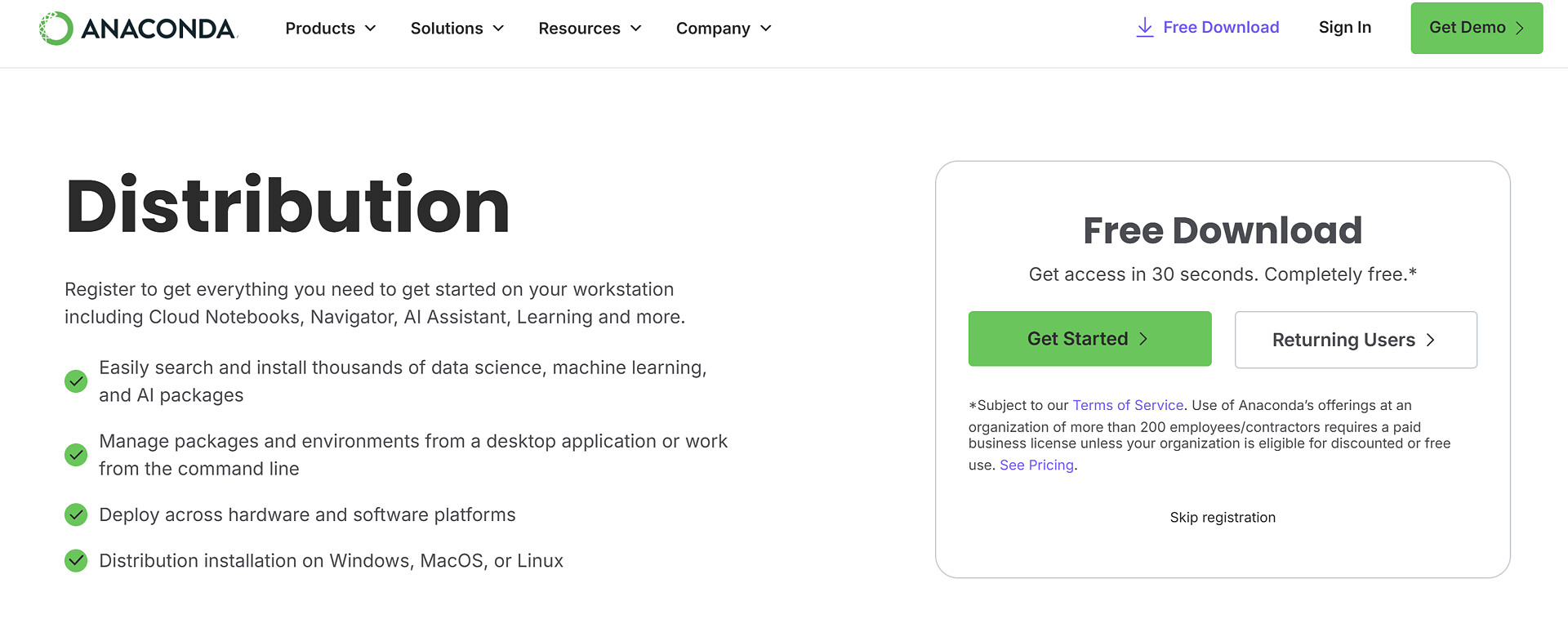
Task: Click the arrow icon on Returning Users
Action: (x=1430, y=340)
